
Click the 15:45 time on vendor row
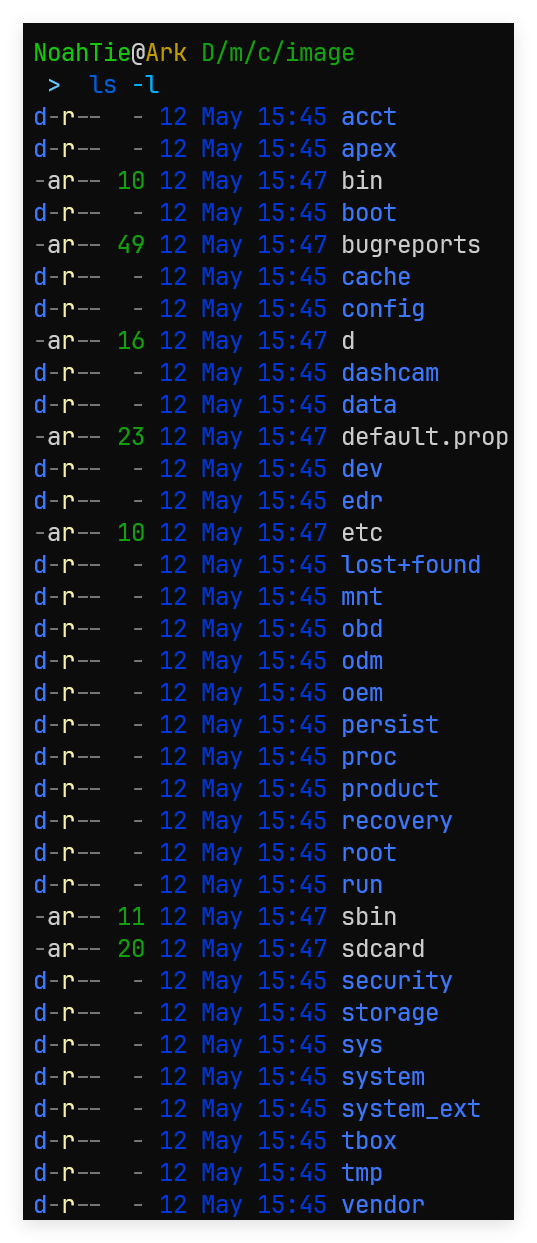pyautogui.click(x=292, y=1205)
